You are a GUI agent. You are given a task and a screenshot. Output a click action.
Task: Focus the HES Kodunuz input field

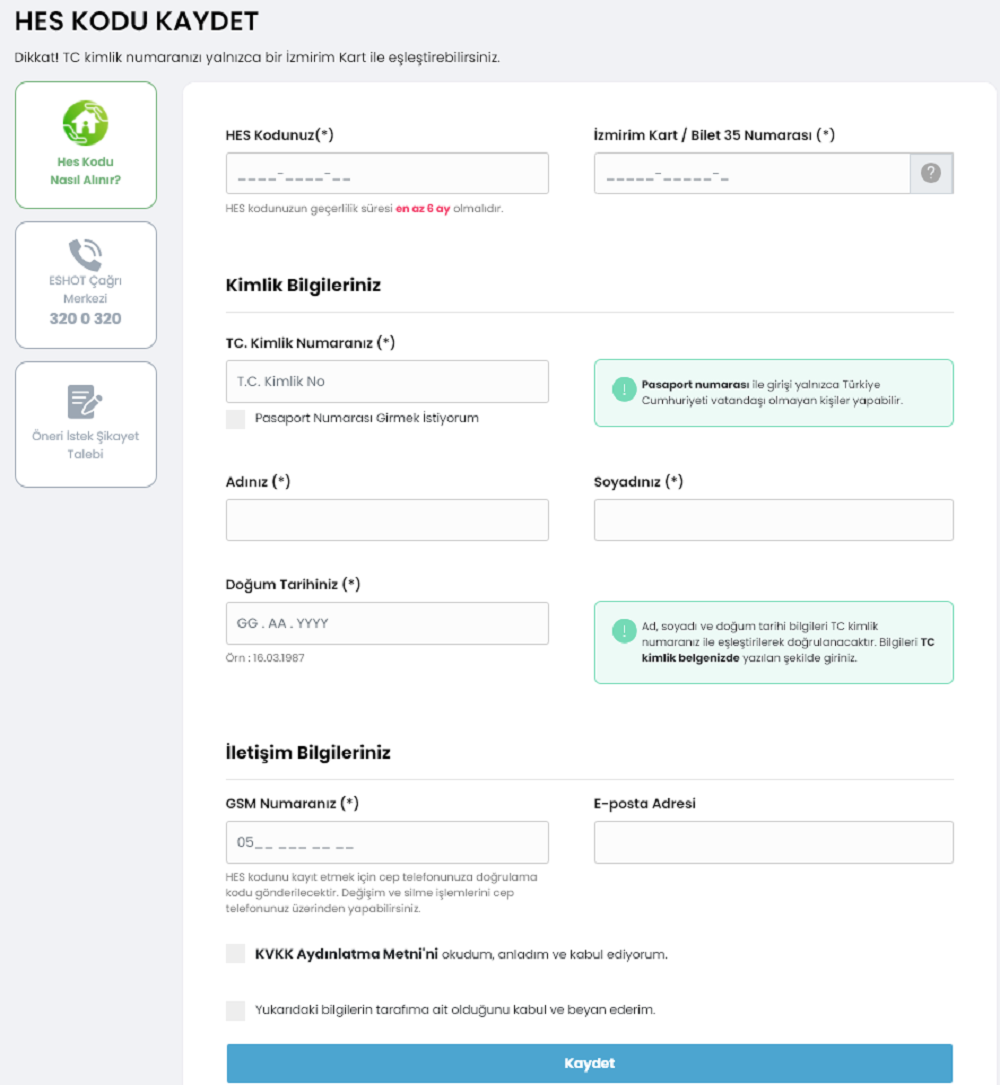coord(387,173)
